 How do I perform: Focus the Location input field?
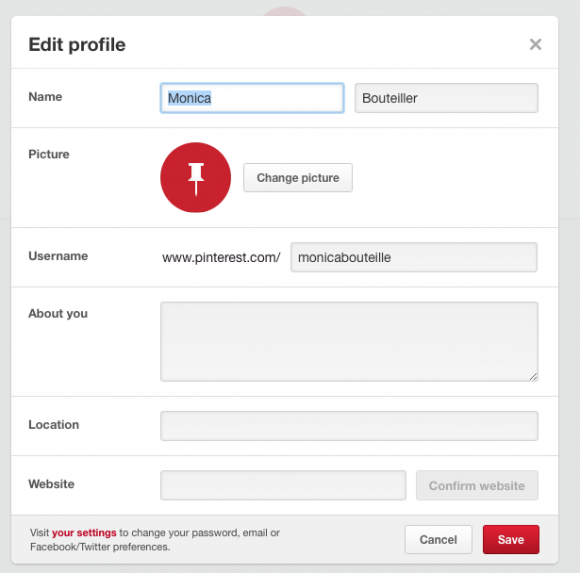click(349, 426)
